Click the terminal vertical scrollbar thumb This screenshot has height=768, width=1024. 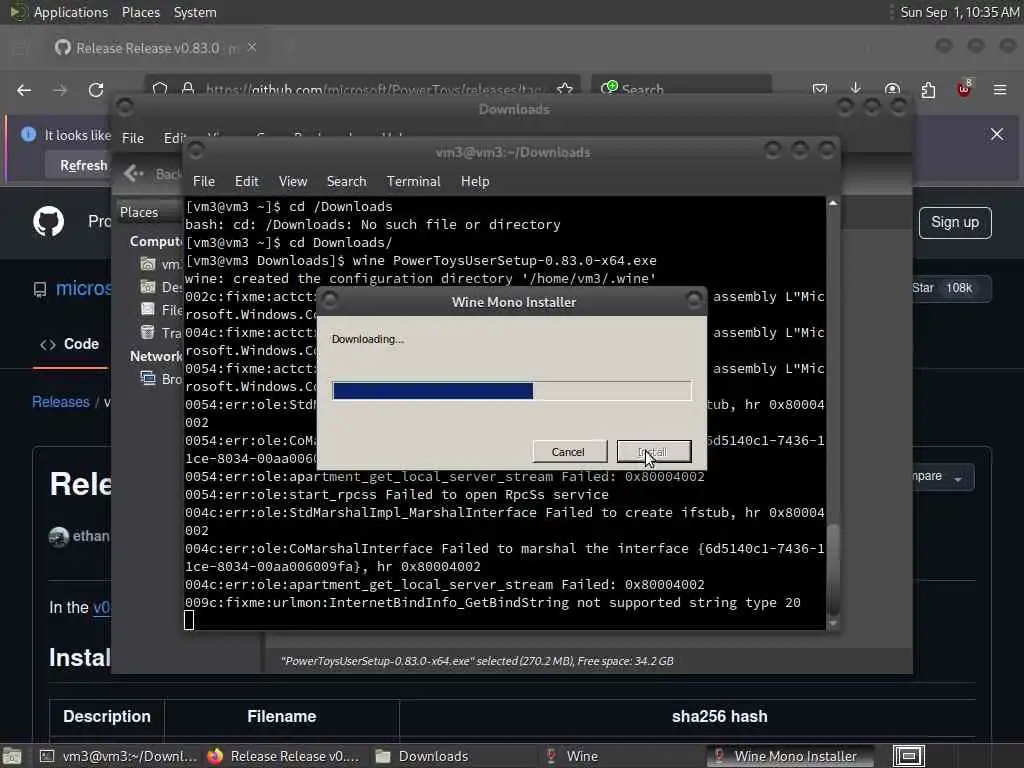833,569
